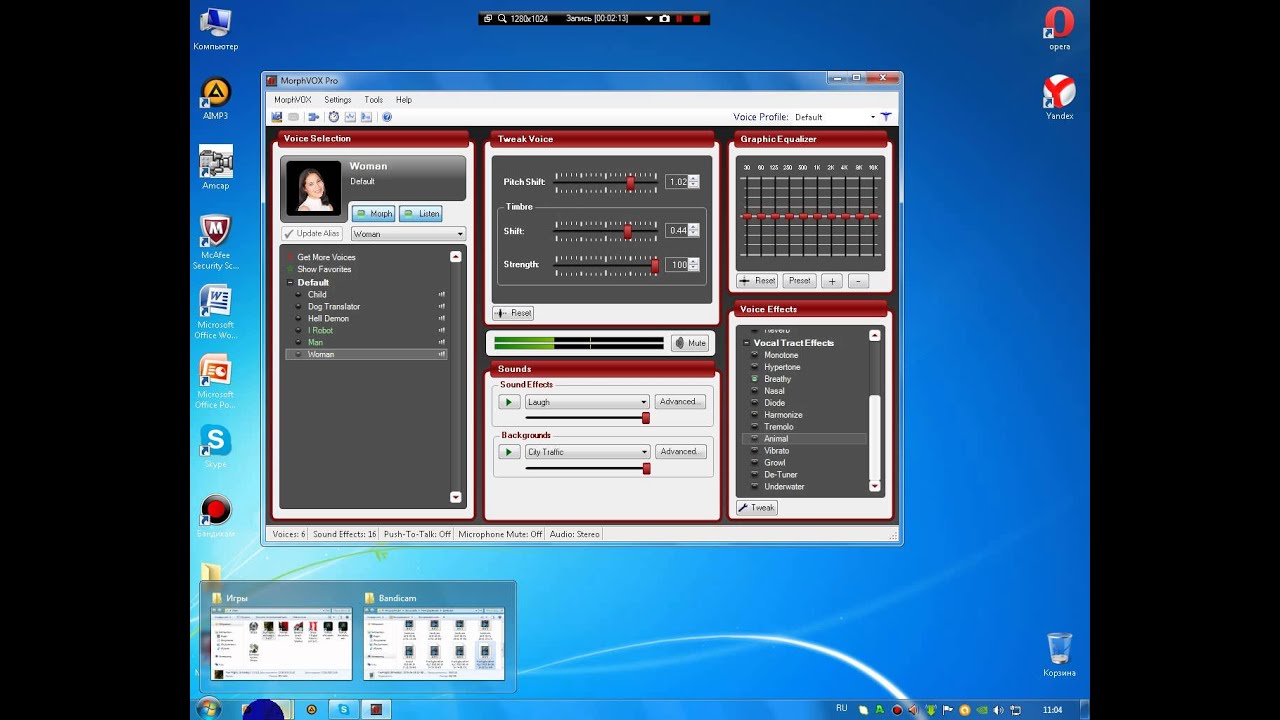Click the Sound Effects volume slider handle
The image size is (1280, 720).
[x=646, y=418]
